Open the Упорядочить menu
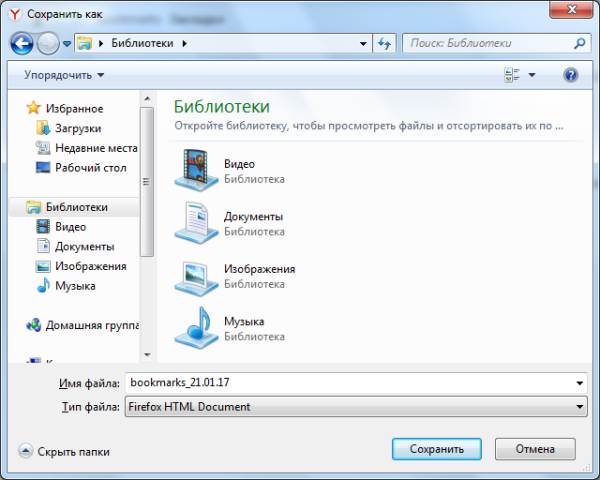Screen dimensions: 600x480 pyautogui.click(x=64, y=75)
